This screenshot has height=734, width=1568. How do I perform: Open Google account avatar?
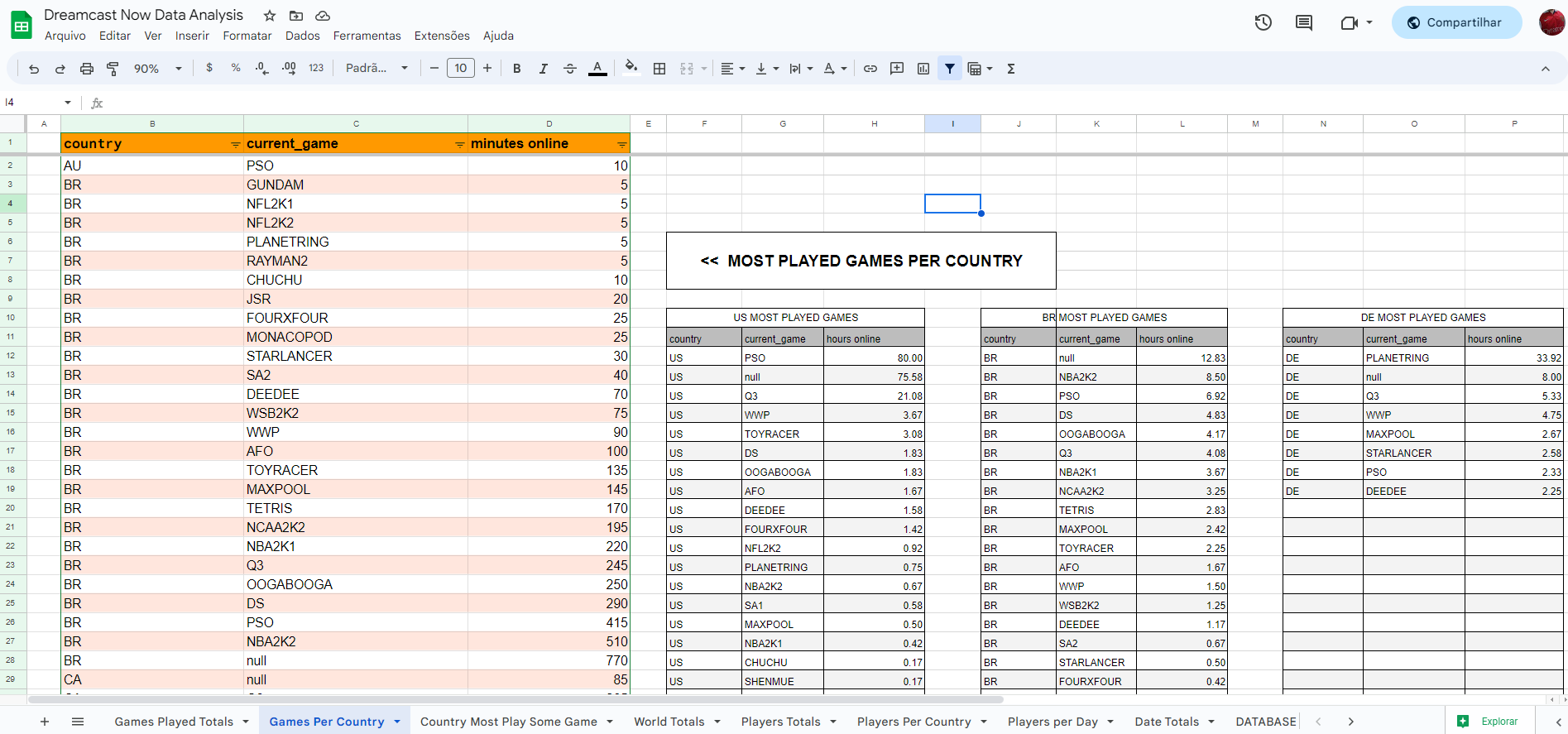pyautogui.click(x=1551, y=22)
